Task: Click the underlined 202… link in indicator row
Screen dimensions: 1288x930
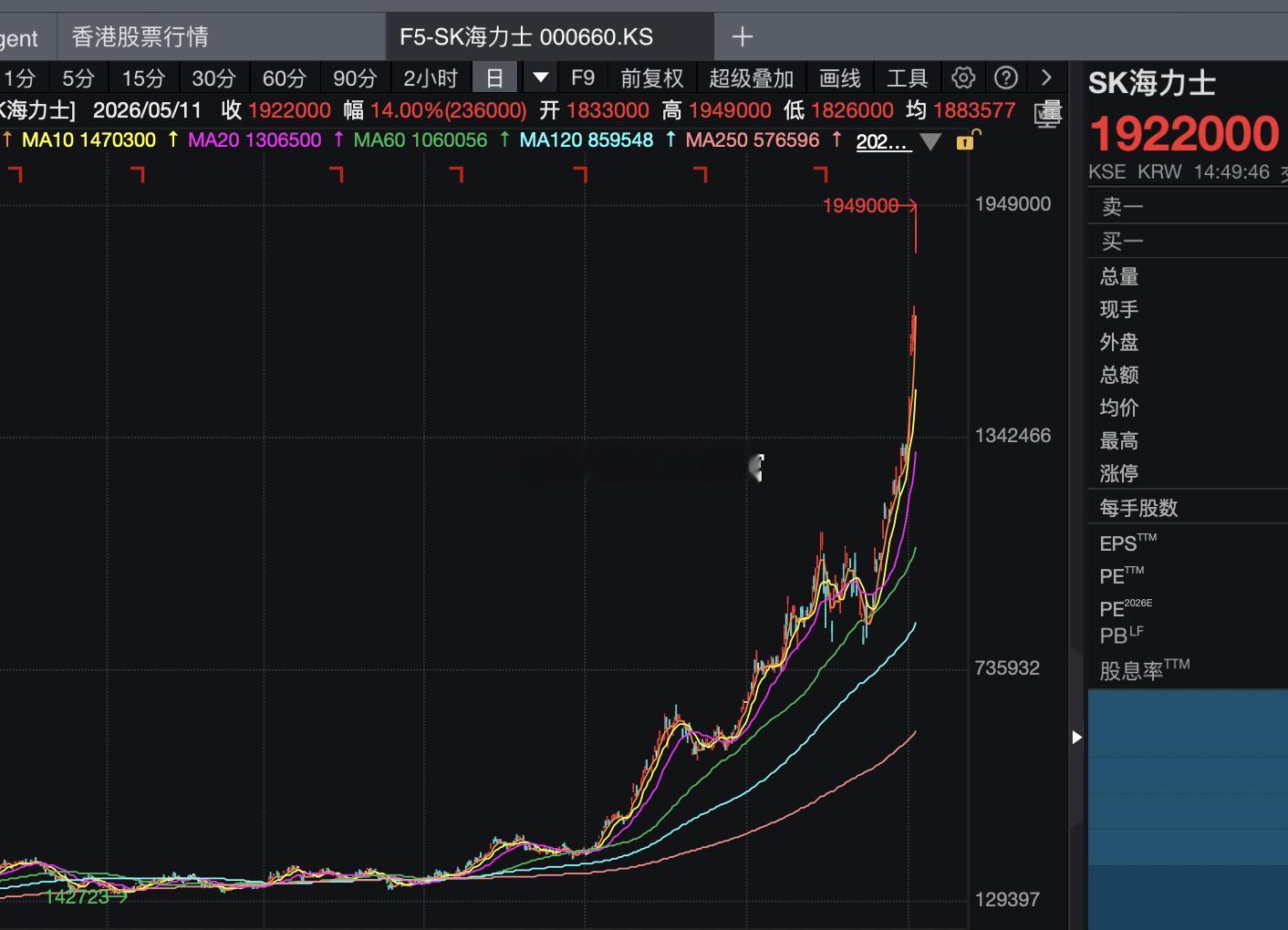Action: click(884, 141)
